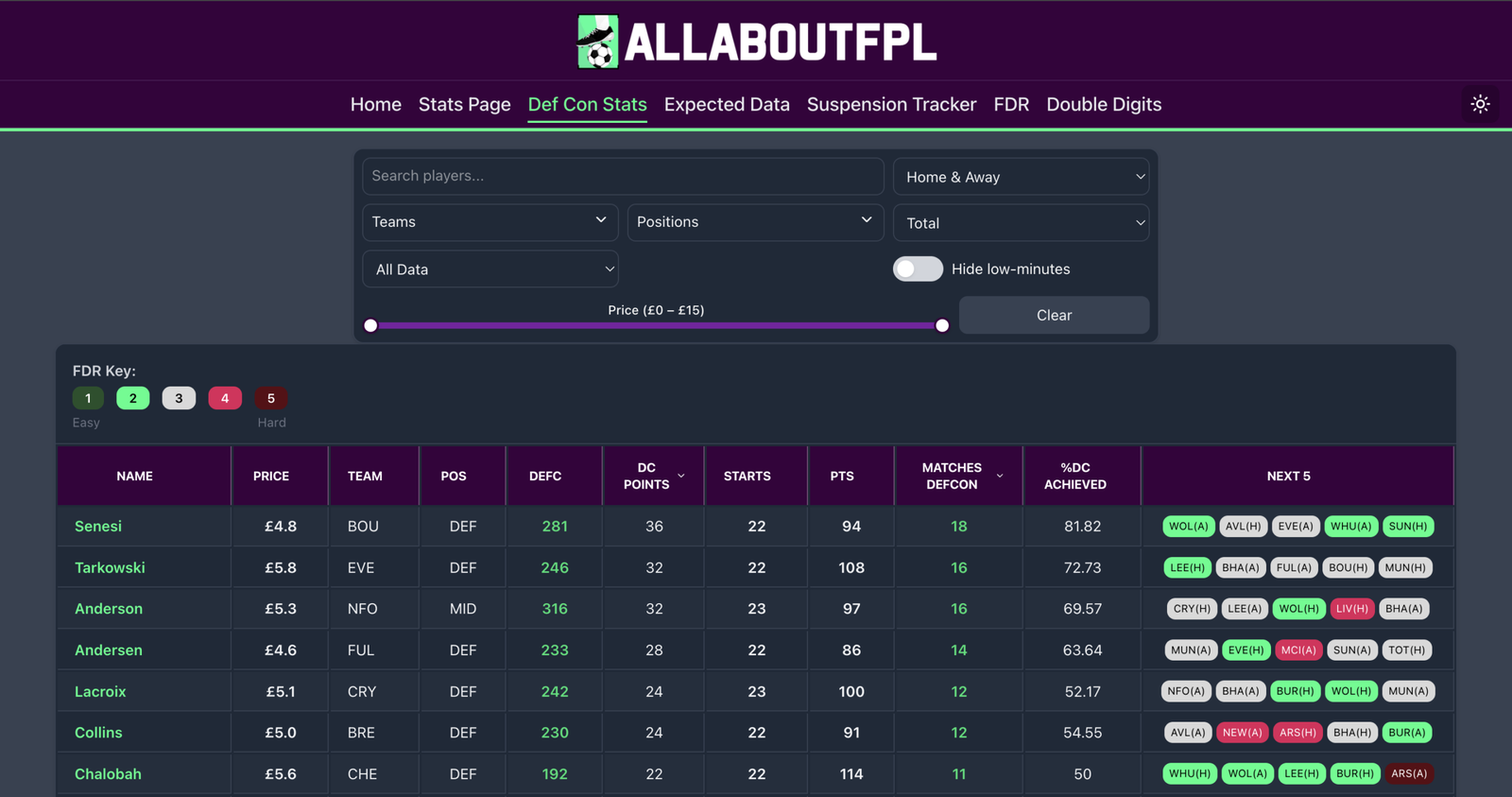Click the FDR key swatch 1 (Easy)
The height and width of the screenshot is (797, 1512).
tap(88, 398)
